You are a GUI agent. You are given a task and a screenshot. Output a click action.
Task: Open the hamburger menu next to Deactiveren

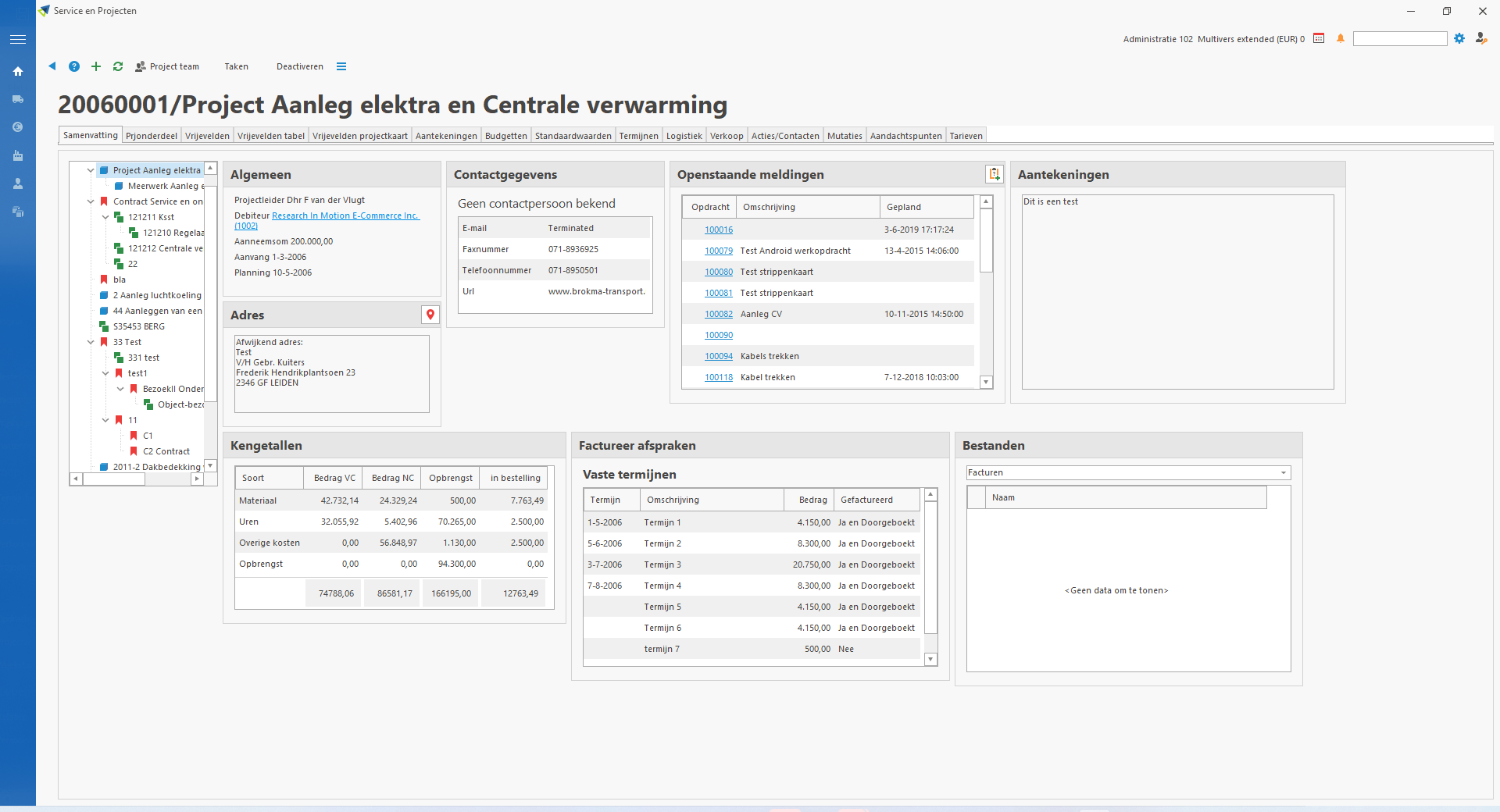pyautogui.click(x=341, y=66)
